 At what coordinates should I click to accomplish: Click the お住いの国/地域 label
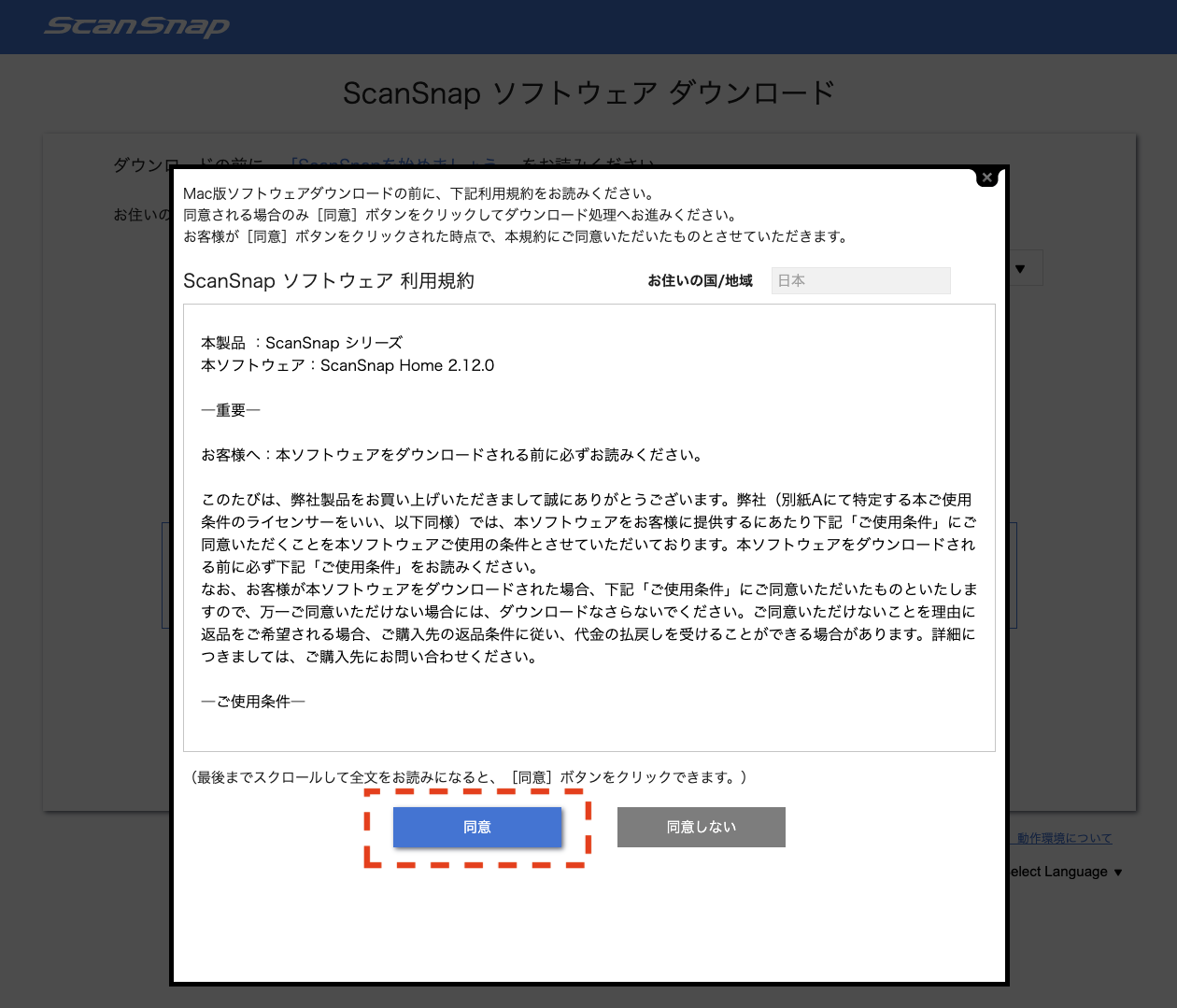pos(700,280)
